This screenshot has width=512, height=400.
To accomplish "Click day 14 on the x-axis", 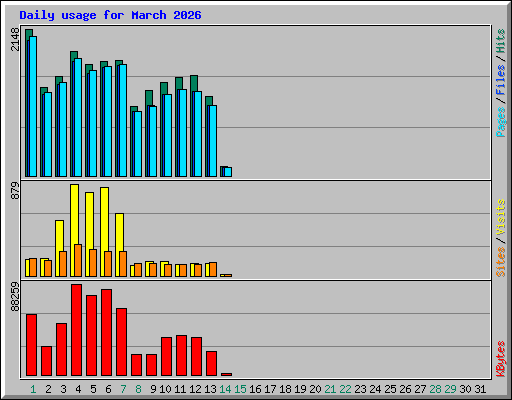I will (225, 389).
